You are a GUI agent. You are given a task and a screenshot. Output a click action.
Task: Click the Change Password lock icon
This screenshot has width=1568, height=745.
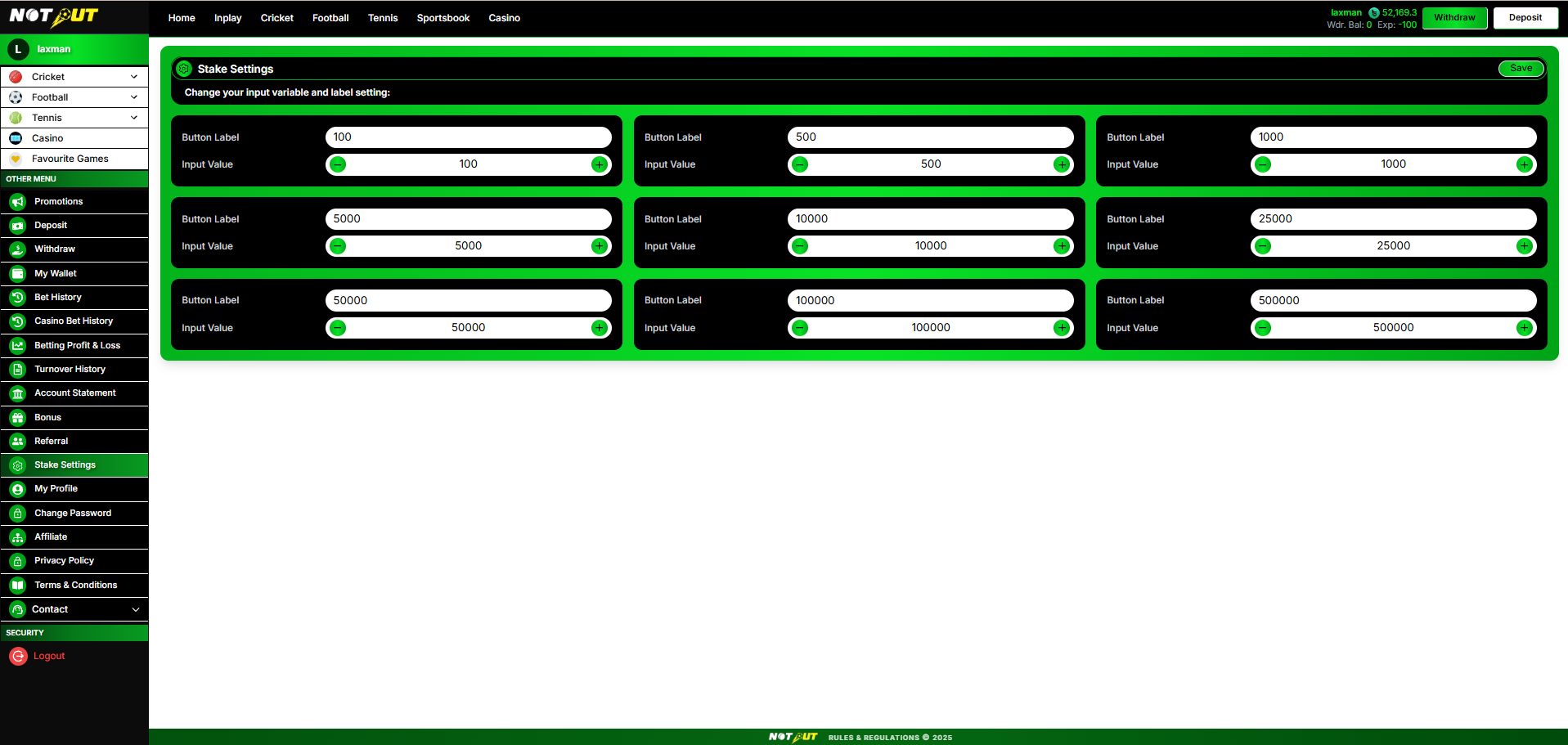point(18,513)
